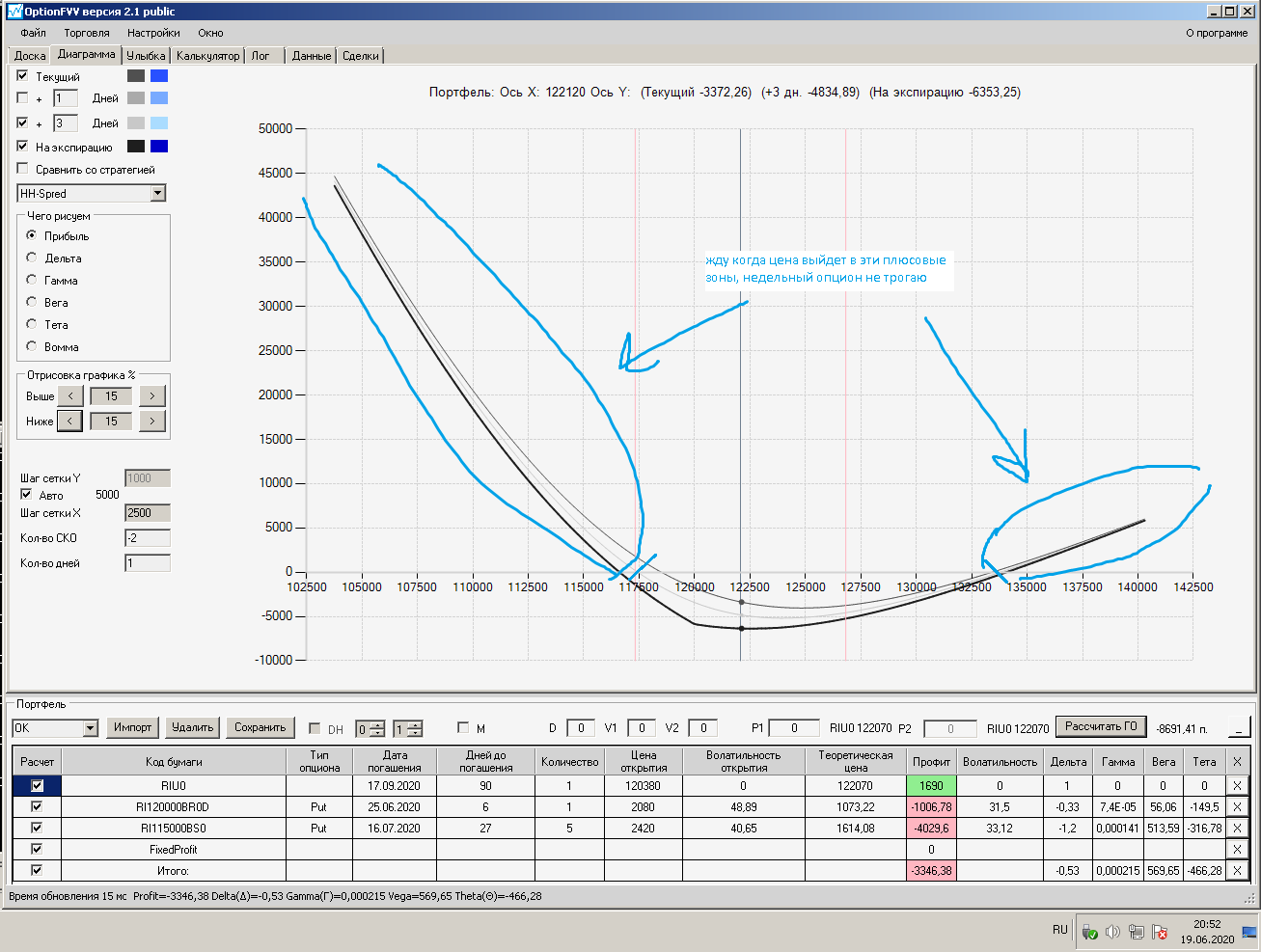Image resolution: width=1261 pixels, height=952 pixels.
Task: Decrease Выше percentage with the left arrow button
Action: click(70, 395)
